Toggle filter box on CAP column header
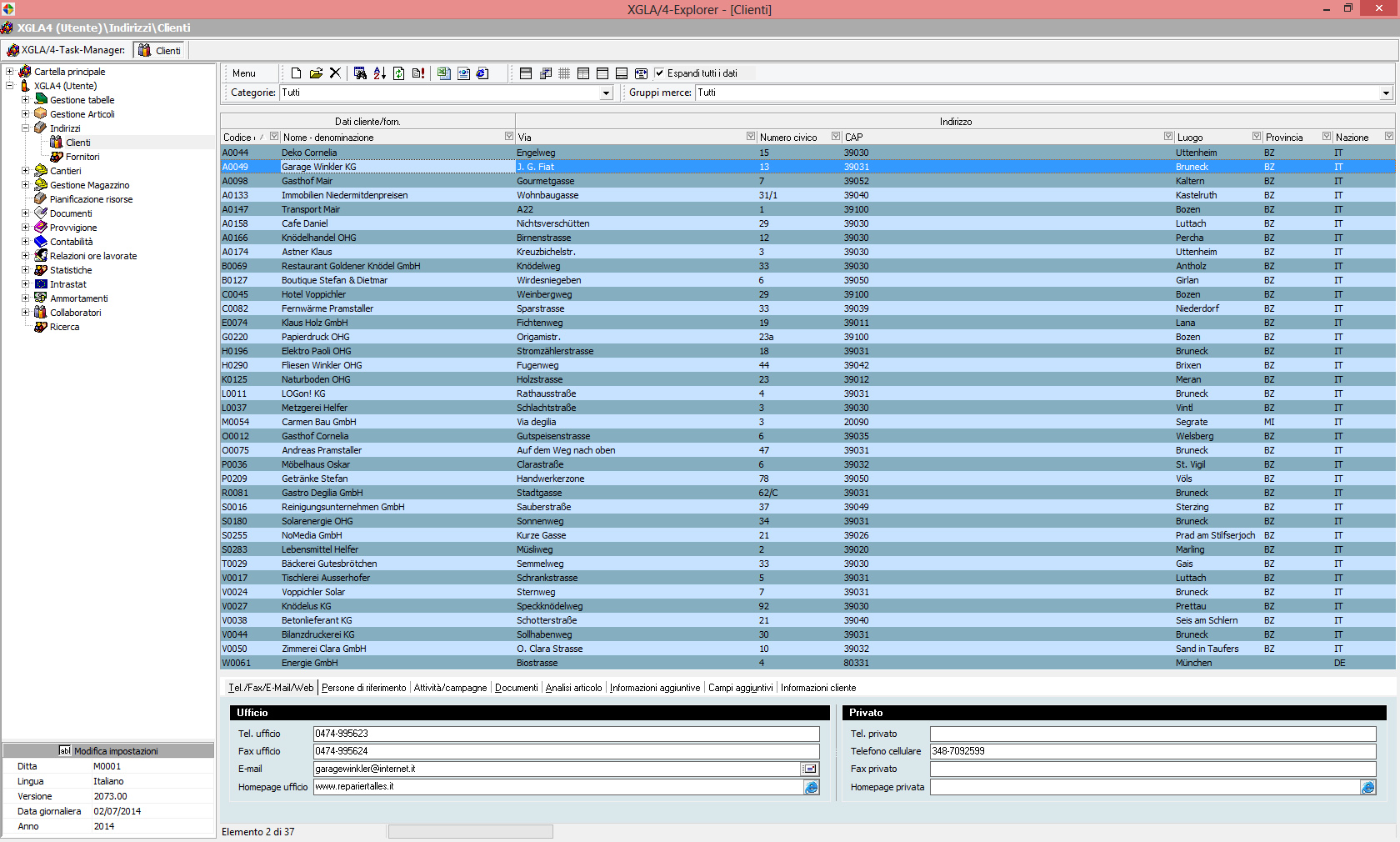The width and height of the screenshot is (1400, 842). (x=1168, y=136)
